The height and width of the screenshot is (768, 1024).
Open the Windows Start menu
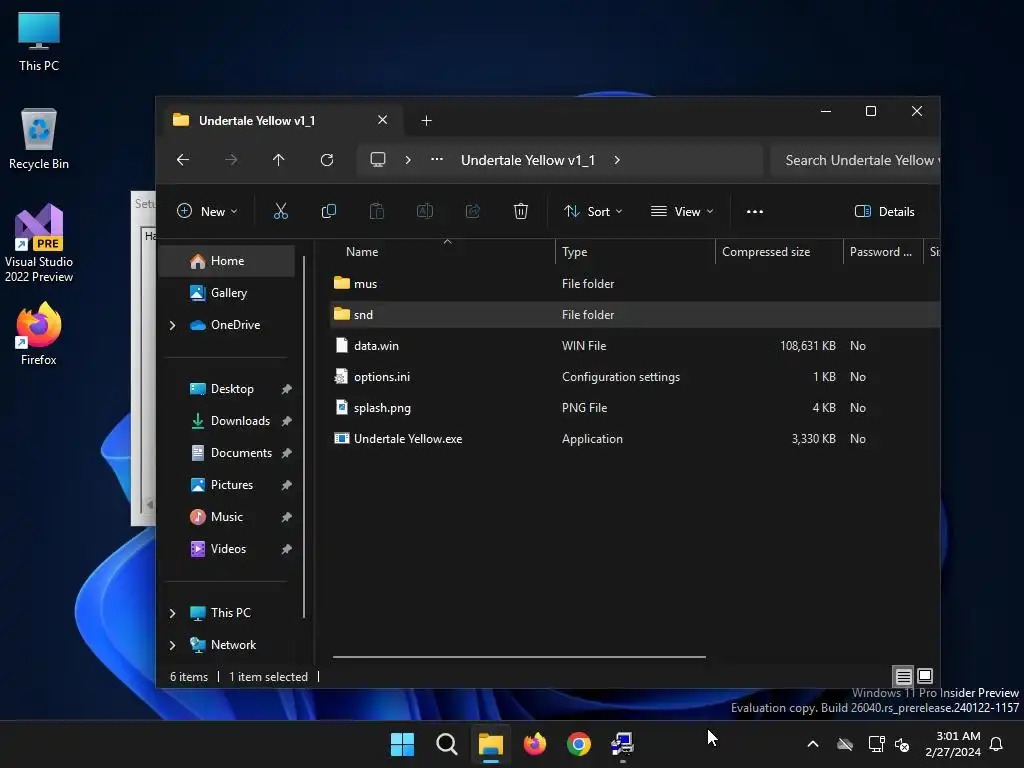(402, 744)
